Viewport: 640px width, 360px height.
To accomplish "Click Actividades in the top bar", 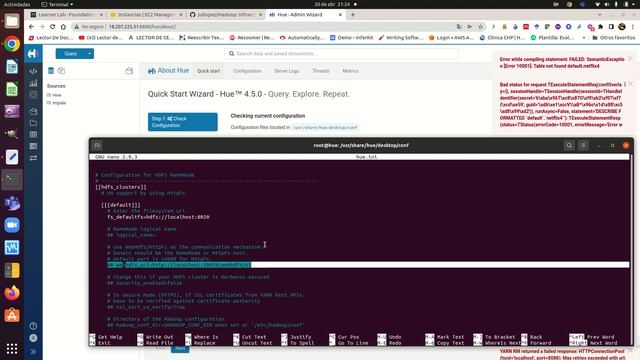I will click(x=17, y=4).
